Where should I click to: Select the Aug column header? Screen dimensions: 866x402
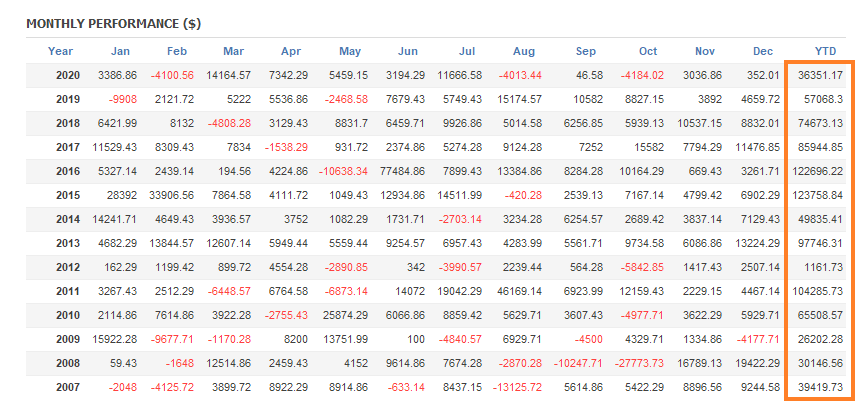[x=523, y=51]
